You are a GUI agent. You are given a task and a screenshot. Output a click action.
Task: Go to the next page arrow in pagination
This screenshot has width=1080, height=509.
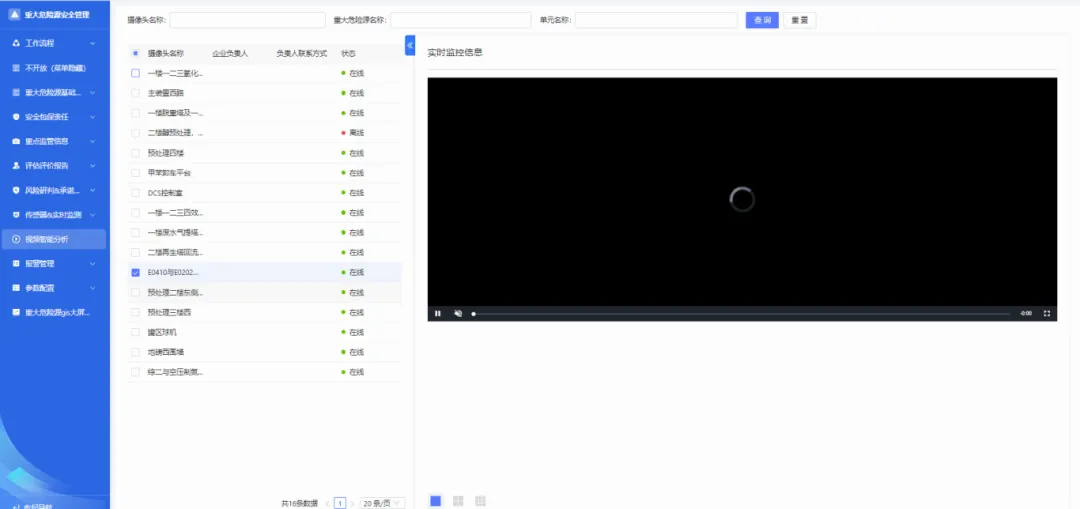[x=352, y=503]
